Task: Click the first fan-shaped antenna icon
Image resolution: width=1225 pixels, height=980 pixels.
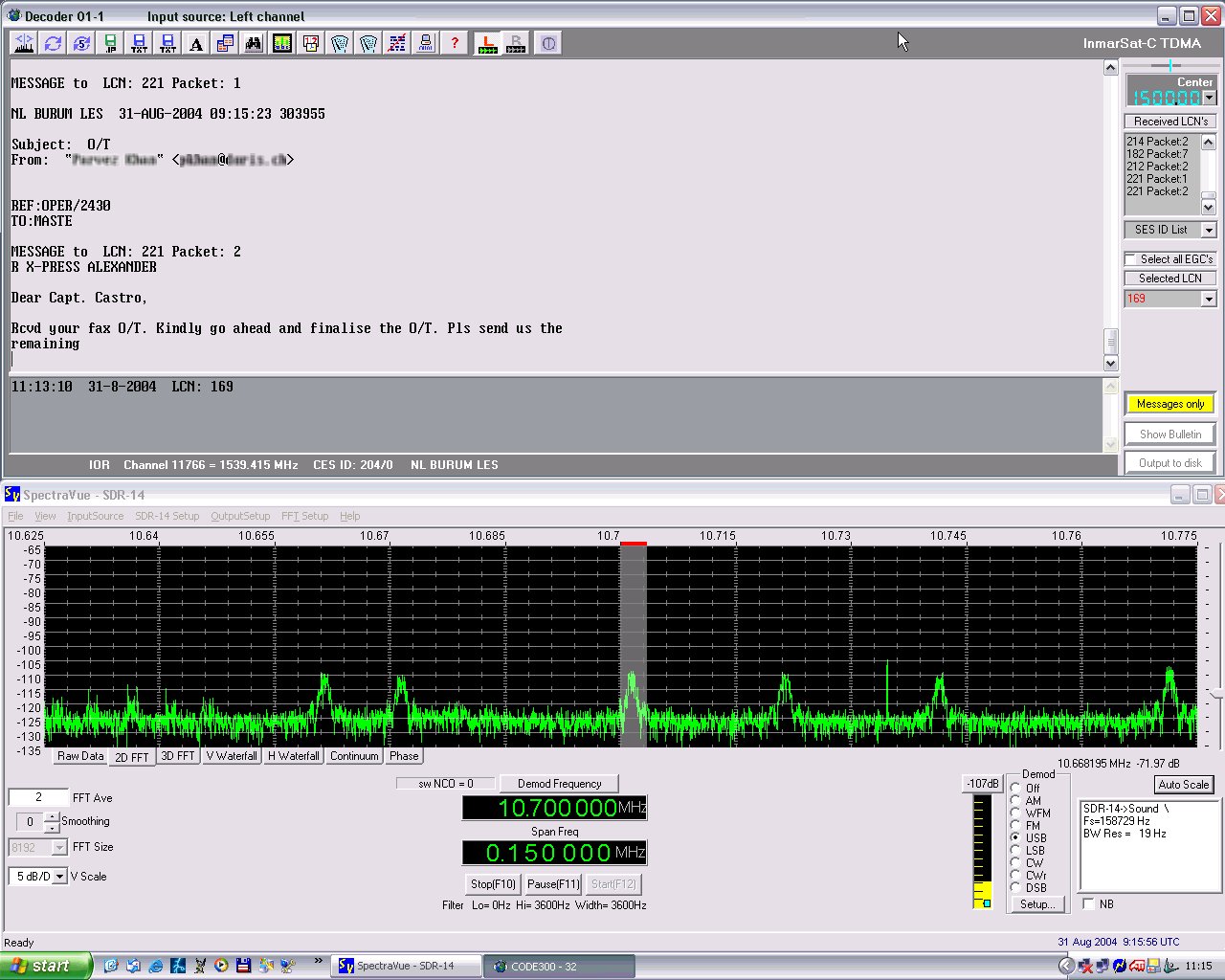Action: coord(340,43)
